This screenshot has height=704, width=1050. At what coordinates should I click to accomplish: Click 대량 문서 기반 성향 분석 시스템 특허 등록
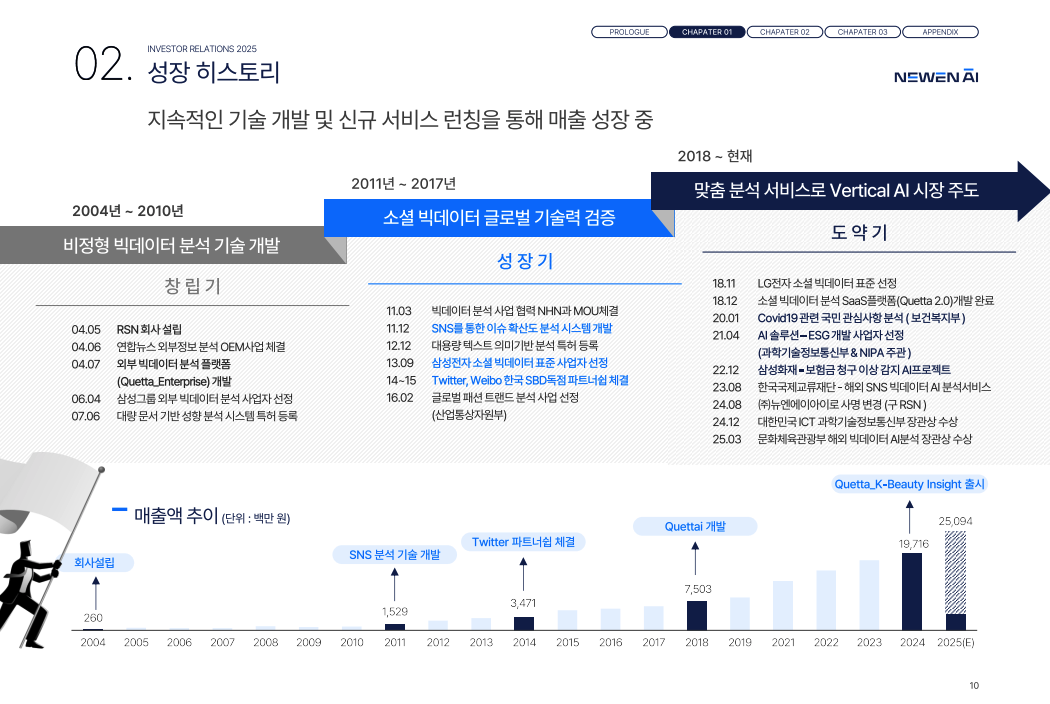[207, 417]
